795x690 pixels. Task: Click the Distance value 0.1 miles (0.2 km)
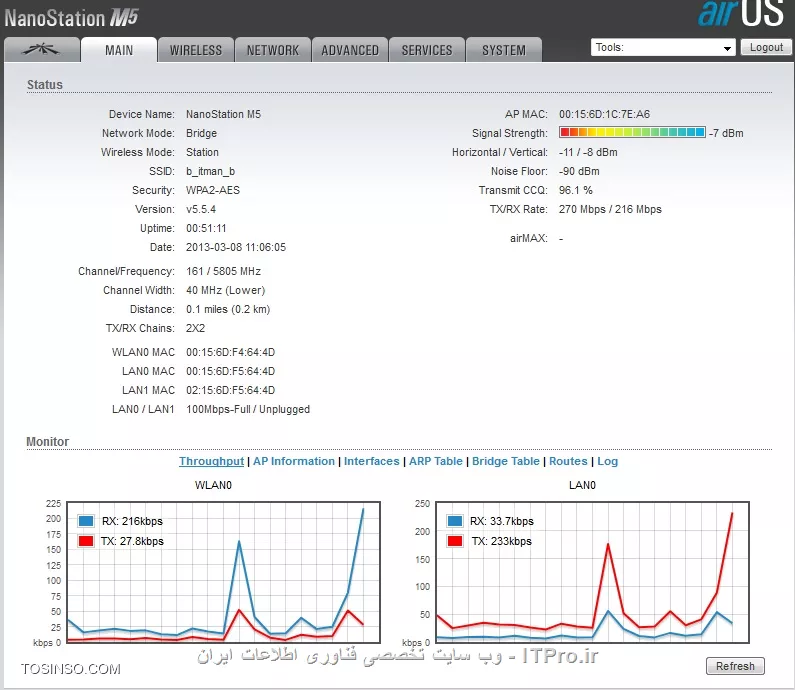tap(228, 309)
